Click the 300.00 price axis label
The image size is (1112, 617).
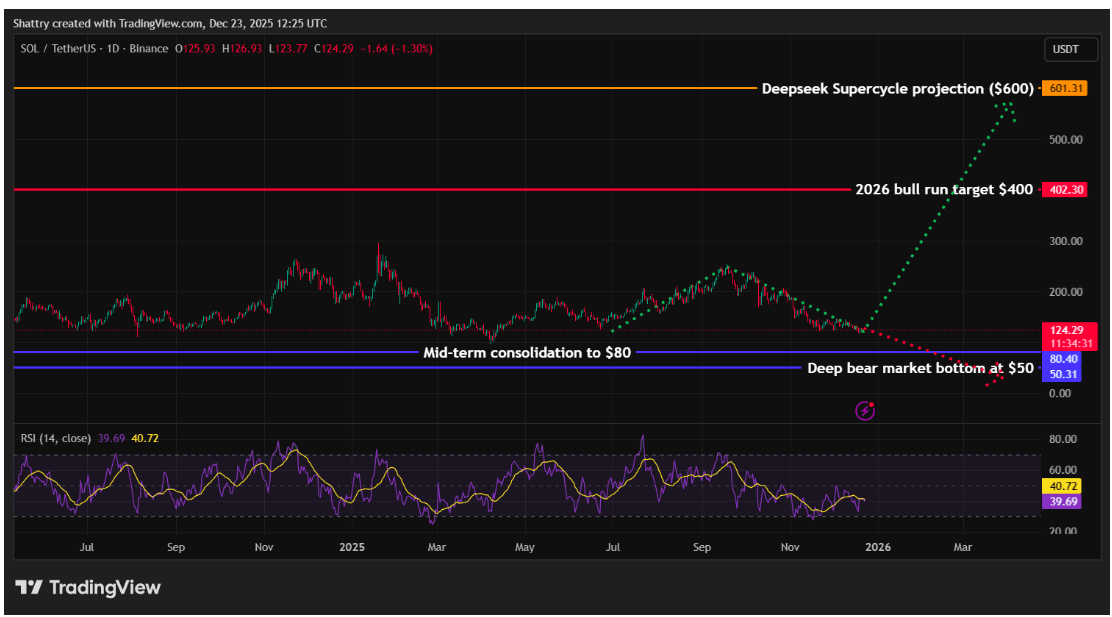point(1066,241)
